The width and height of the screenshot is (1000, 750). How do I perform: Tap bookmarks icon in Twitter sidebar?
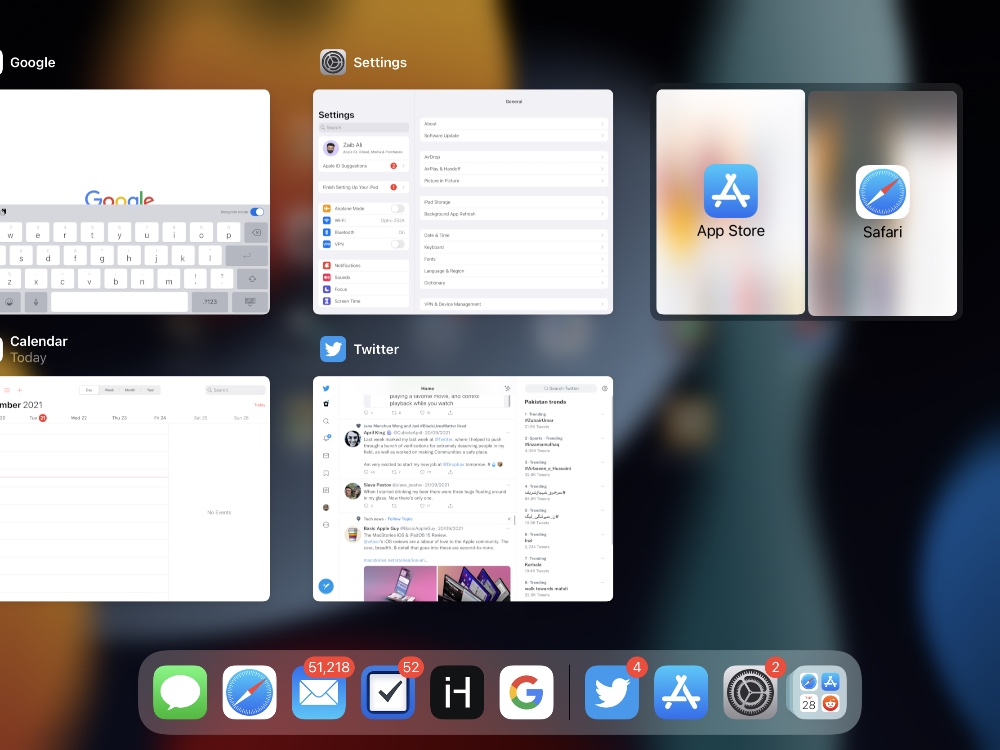coord(326,473)
